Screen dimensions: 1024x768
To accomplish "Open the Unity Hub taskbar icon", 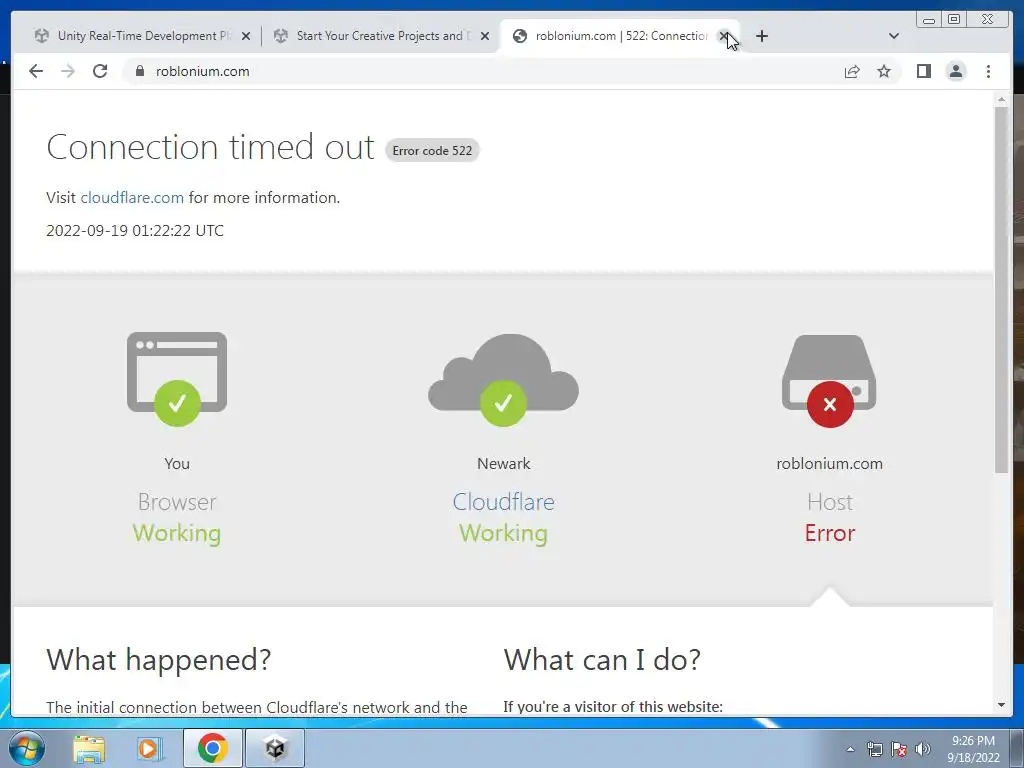I will coord(275,748).
